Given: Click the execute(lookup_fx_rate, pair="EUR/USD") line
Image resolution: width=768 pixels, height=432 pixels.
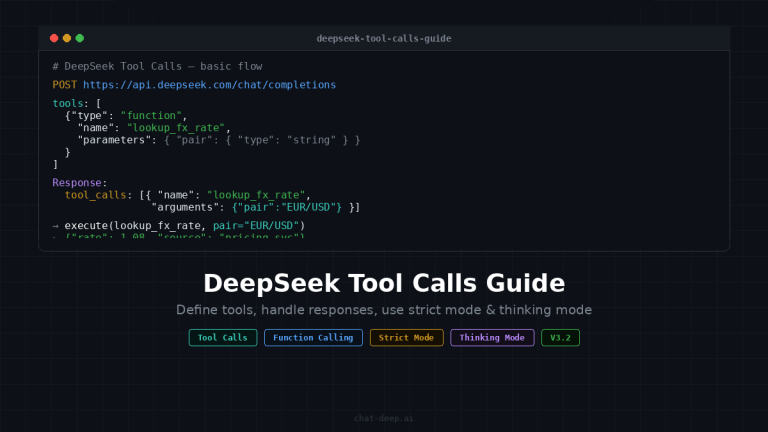Looking at the screenshot, I should click(x=179, y=226).
